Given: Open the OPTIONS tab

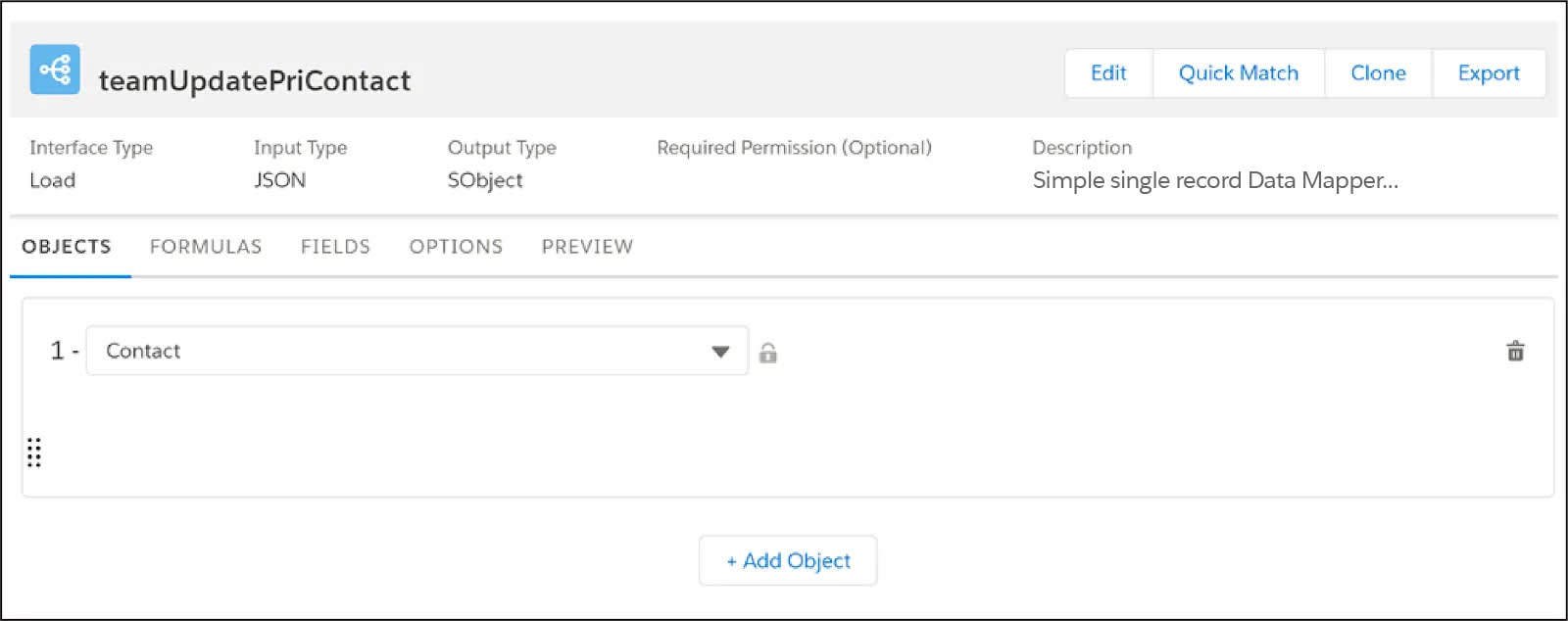Looking at the screenshot, I should (456, 247).
